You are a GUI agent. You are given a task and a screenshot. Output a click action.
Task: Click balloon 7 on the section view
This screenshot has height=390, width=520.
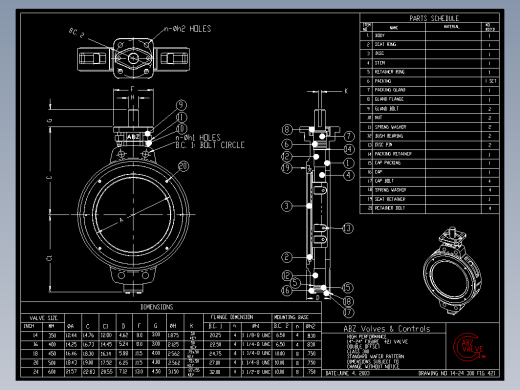pos(349,136)
